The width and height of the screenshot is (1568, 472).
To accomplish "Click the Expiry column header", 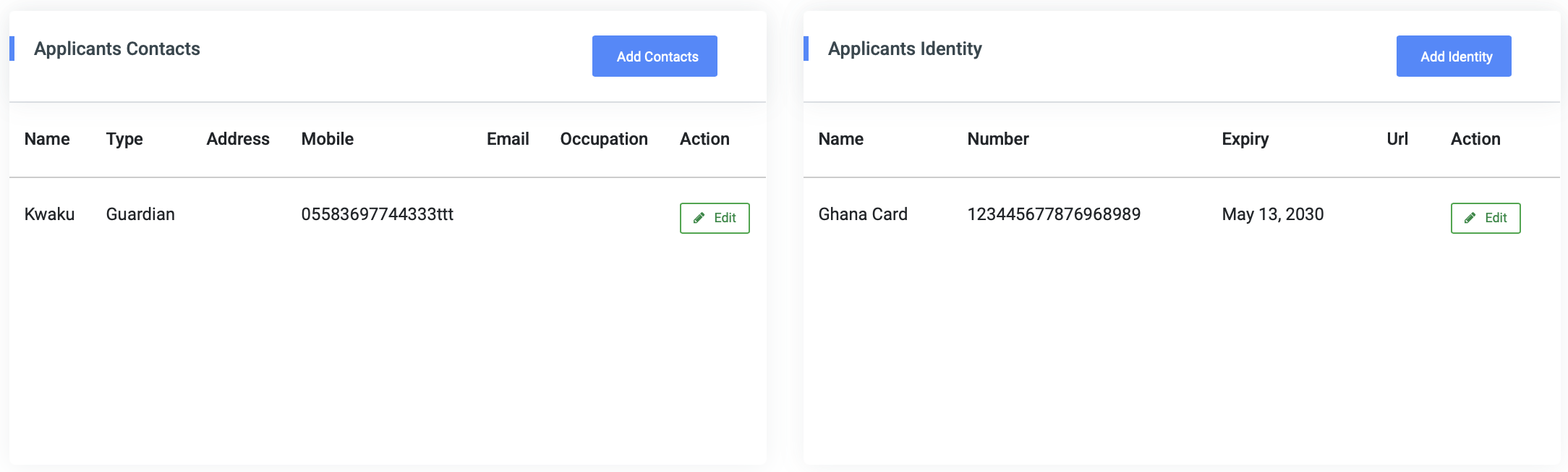I will click(x=1245, y=139).
